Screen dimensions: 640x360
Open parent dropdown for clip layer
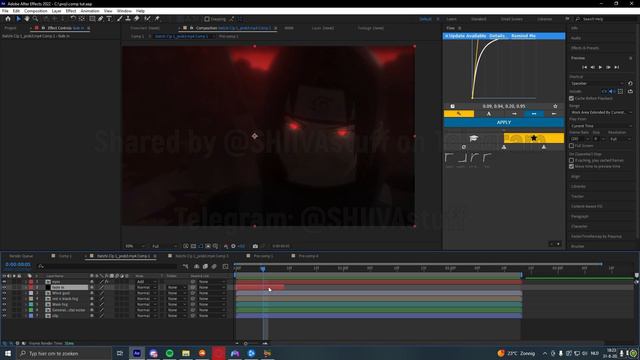tap(211, 316)
